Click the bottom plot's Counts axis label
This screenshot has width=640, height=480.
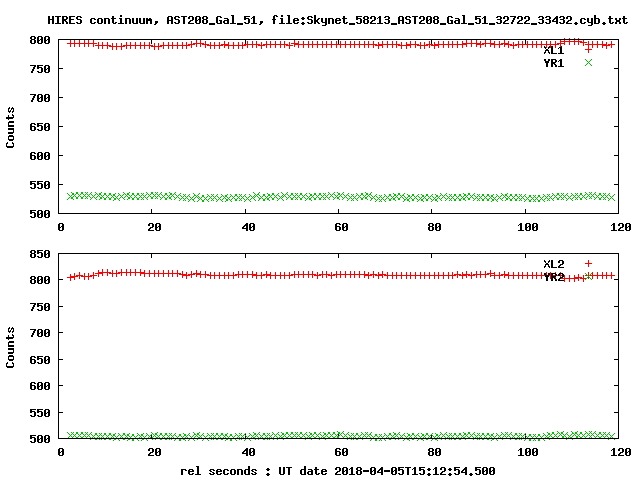pos(10,347)
